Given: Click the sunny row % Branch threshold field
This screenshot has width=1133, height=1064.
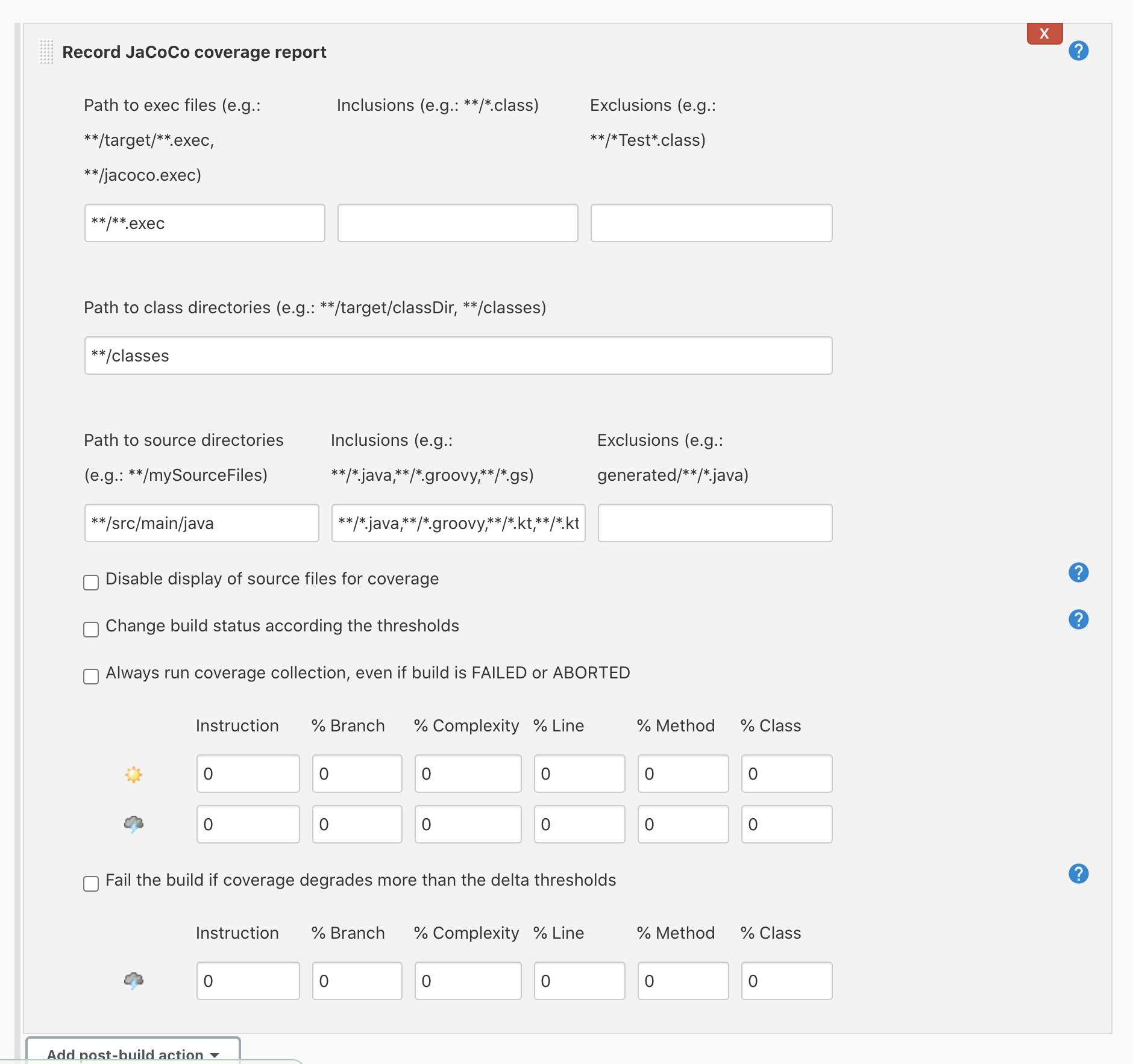Looking at the screenshot, I should 357,774.
